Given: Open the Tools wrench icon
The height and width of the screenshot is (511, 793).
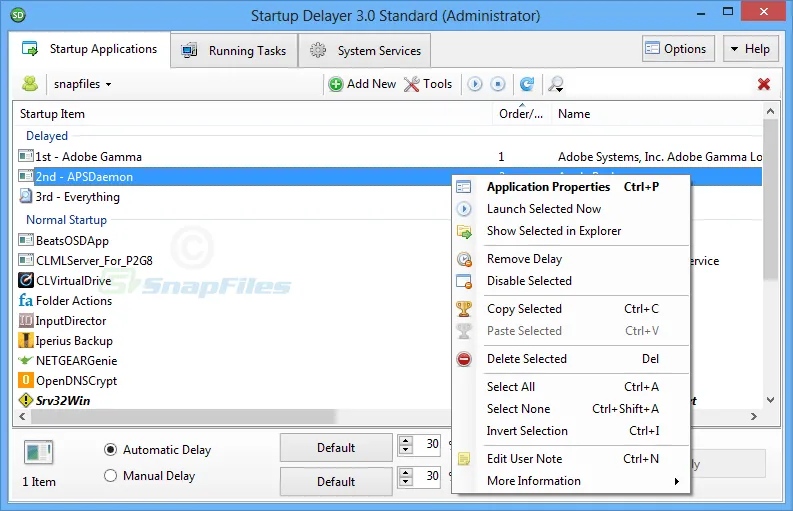Looking at the screenshot, I should [x=412, y=84].
